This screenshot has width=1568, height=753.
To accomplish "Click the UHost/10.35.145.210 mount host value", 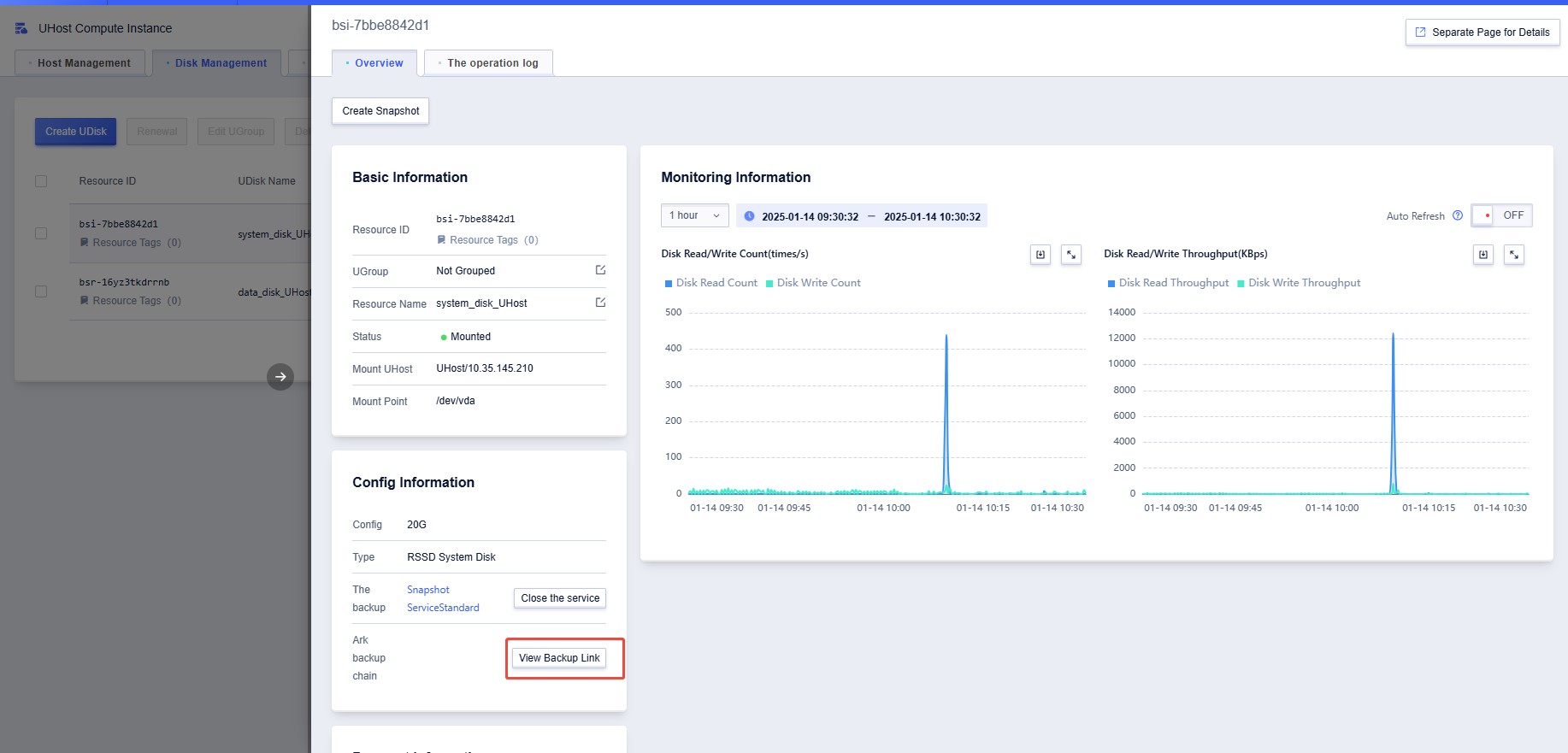I will (x=485, y=368).
